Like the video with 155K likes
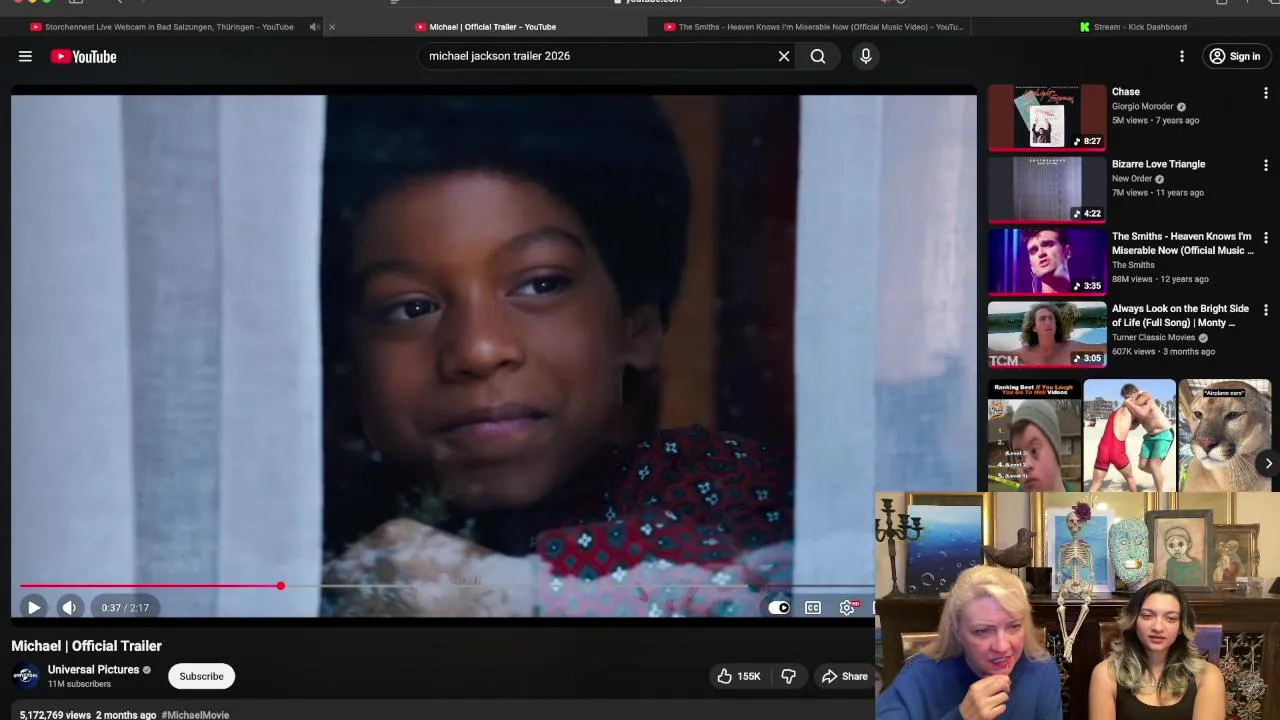This screenshot has width=1280, height=720. point(738,676)
